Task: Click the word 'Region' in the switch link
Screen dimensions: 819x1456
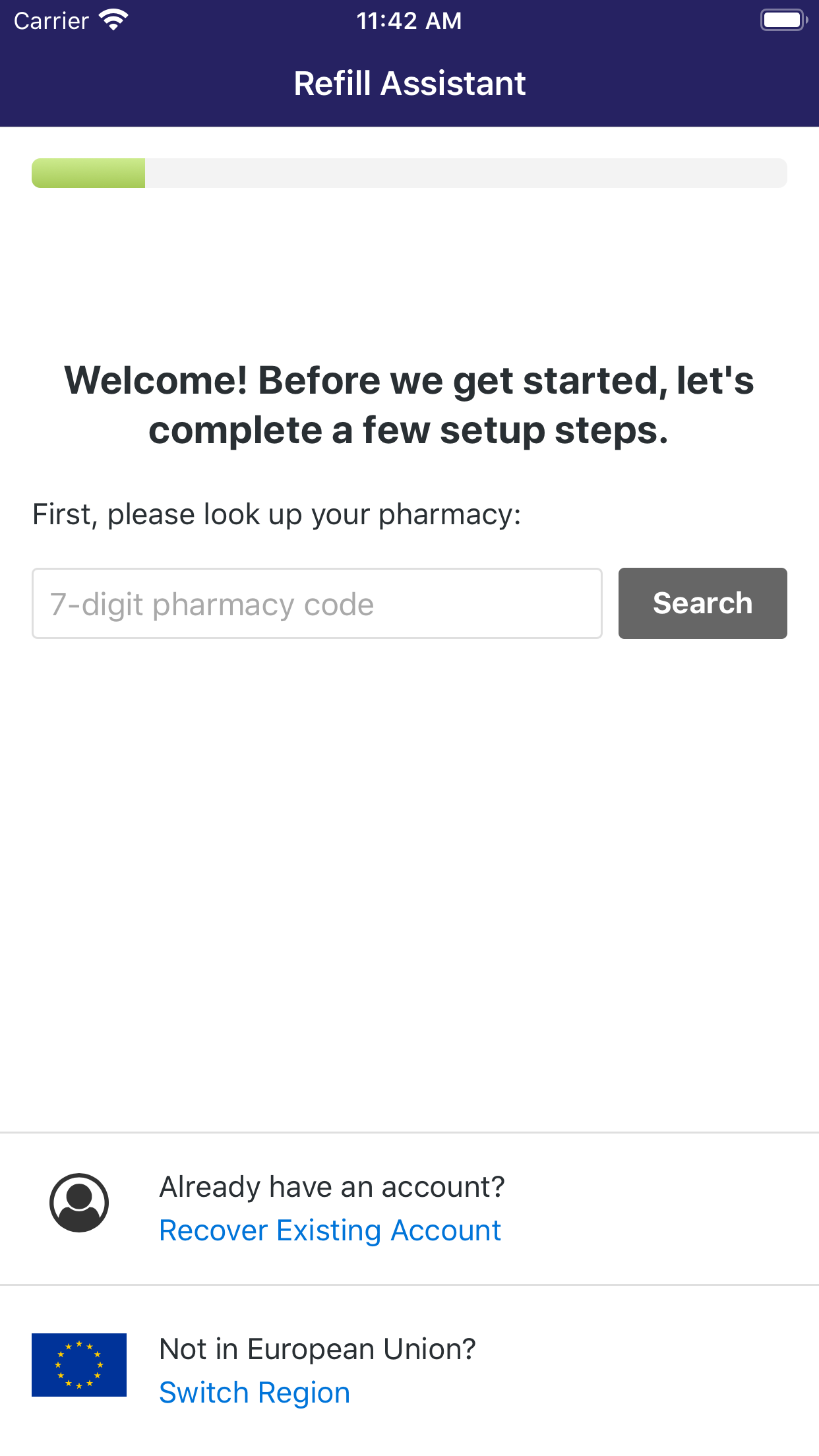Action: click(304, 1393)
